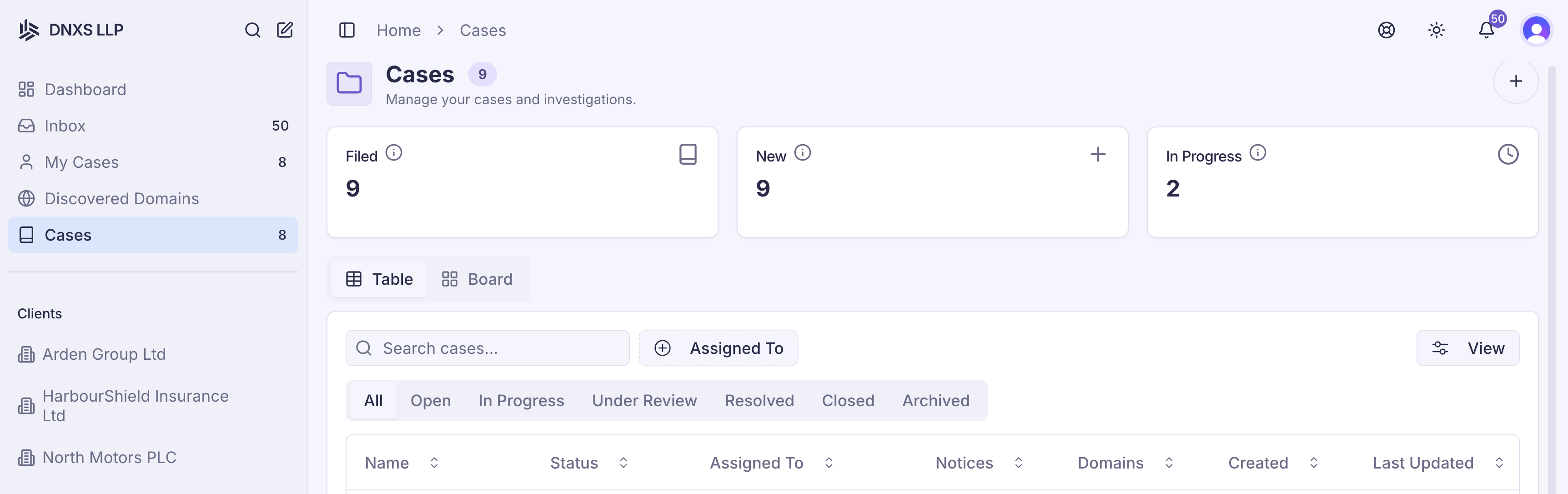Click the search icon in sidebar header
Viewport: 1568px width, 494px height.
coord(252,30)
